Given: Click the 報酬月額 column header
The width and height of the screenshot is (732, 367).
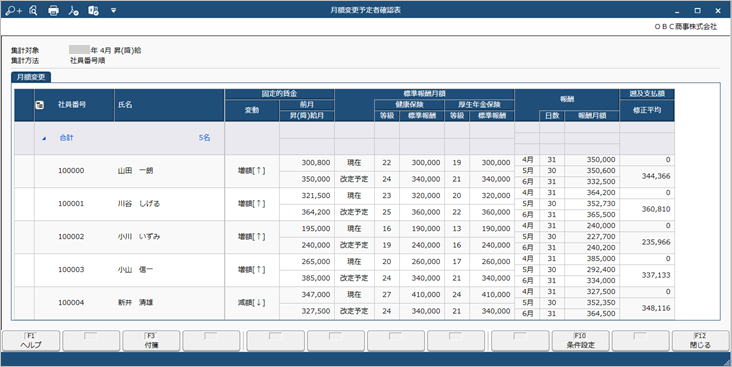Looking at the screenshot, I should [592, 116].
